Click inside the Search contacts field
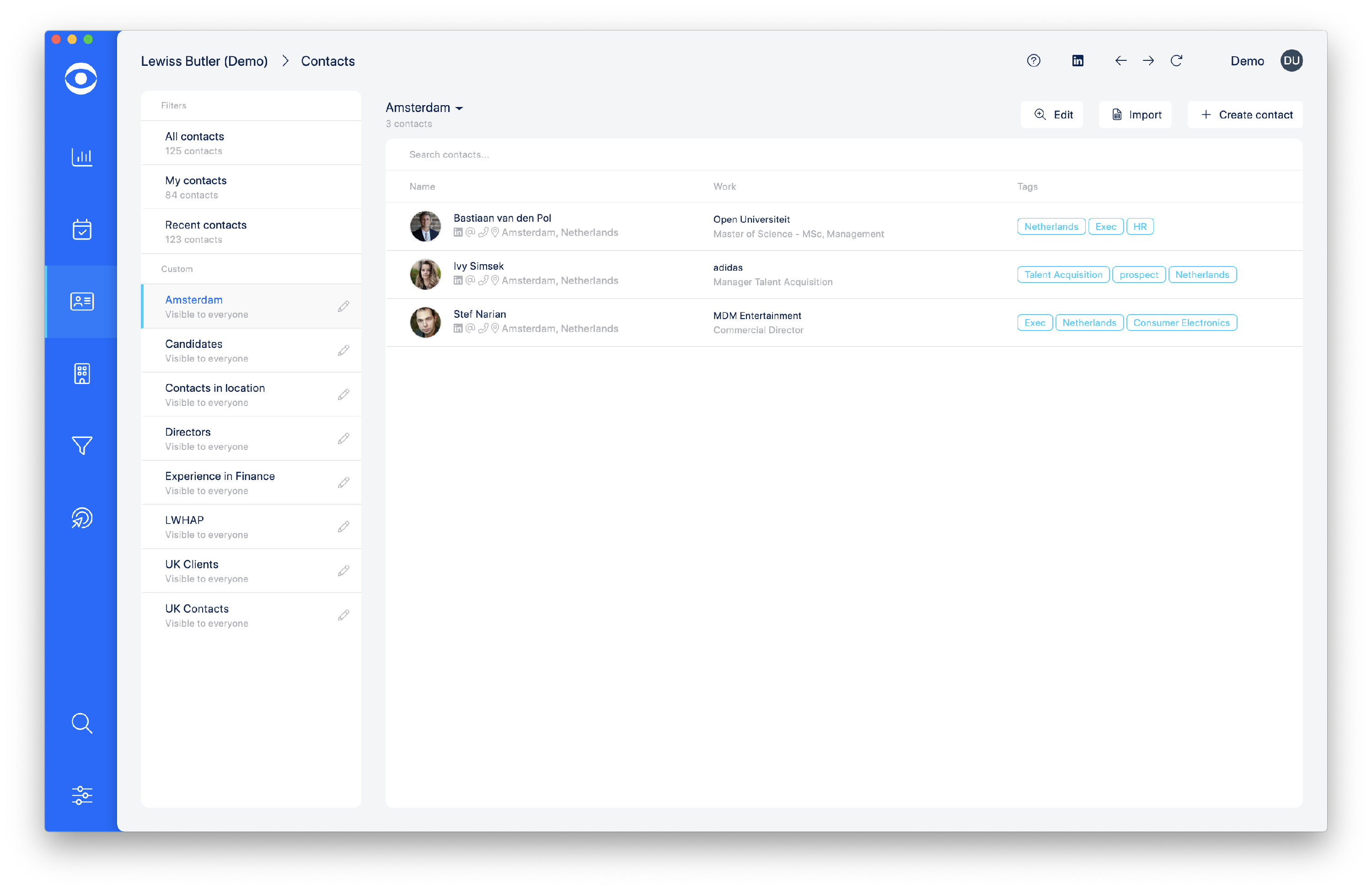The image size is (1372, 891). (577, 155)
